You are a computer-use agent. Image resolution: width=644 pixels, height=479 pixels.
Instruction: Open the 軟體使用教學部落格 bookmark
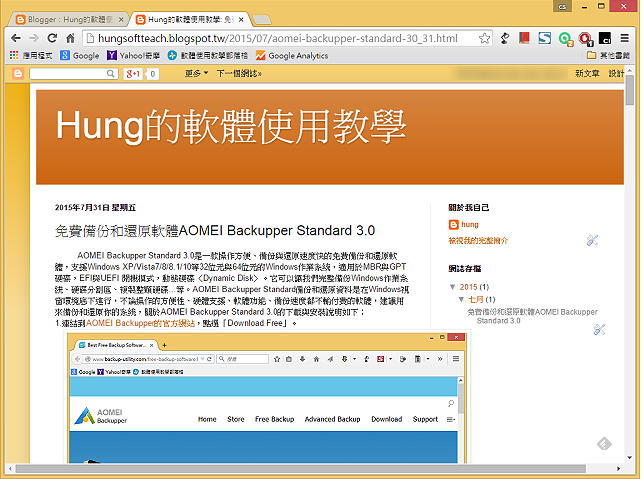tap(208, 55)
